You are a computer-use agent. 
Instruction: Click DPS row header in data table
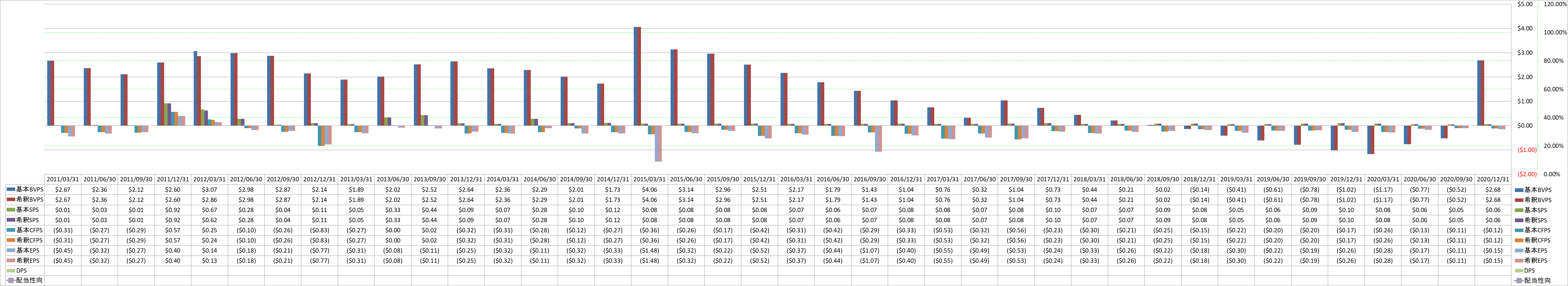pyautogui.click(x=25, y=271)
